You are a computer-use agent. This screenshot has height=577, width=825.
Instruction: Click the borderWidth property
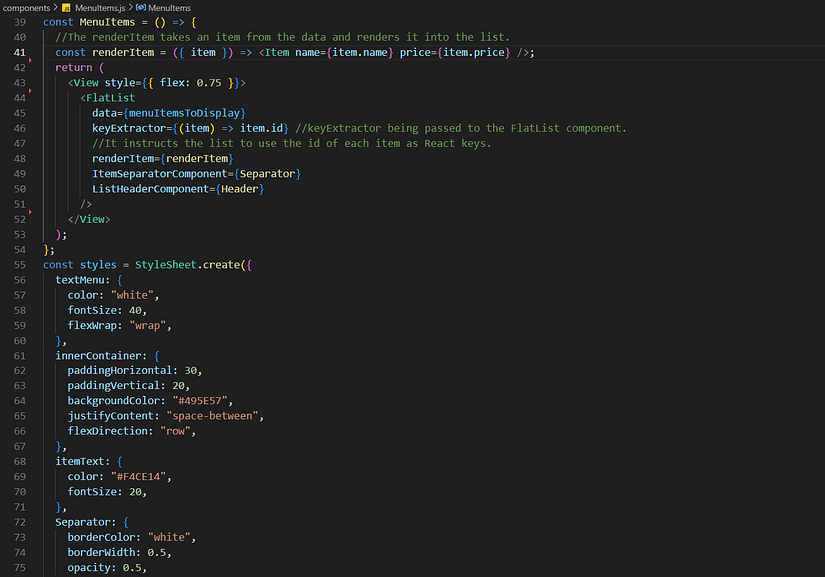[x=104, y=552]
